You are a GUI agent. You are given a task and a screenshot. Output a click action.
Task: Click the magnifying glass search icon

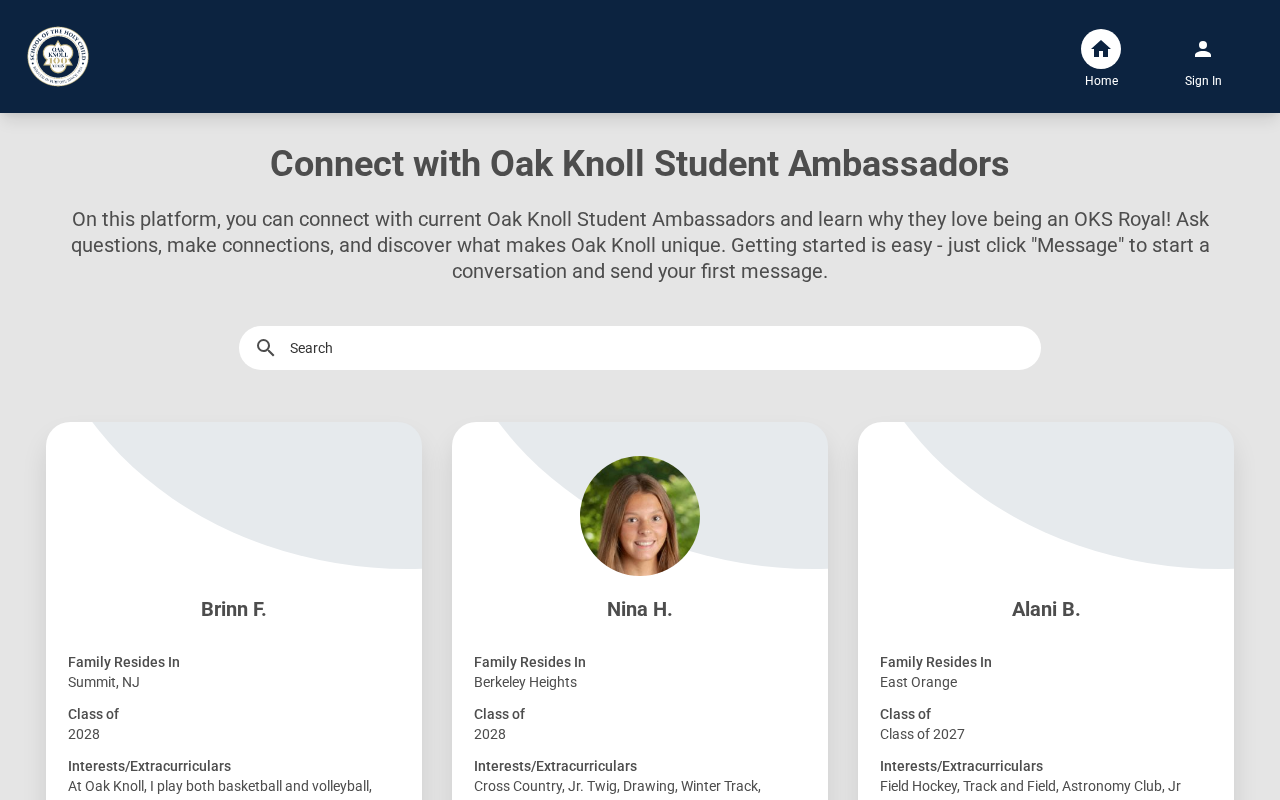pyautogui.click(x=265, y=348)
